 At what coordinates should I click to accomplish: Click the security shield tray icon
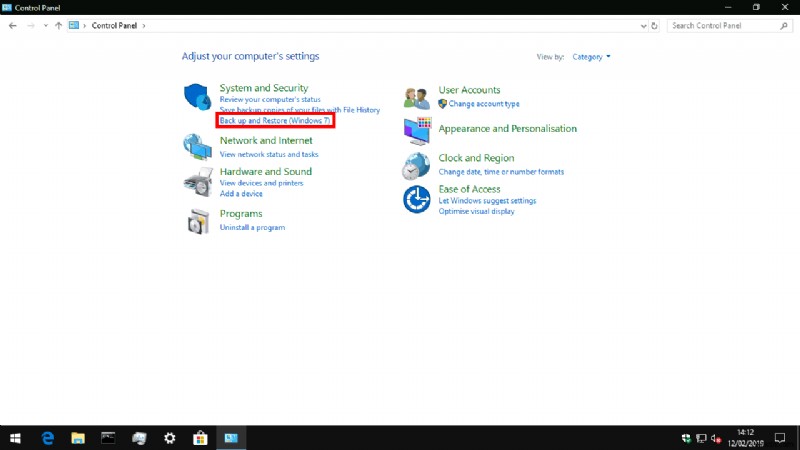(x=686, y=438)
